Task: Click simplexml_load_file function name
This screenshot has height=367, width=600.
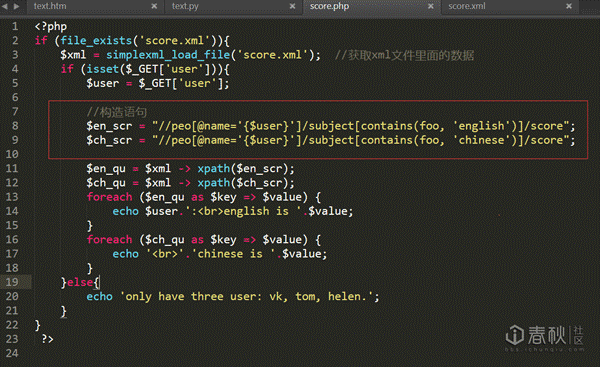Action: click(x=168, y=55)
